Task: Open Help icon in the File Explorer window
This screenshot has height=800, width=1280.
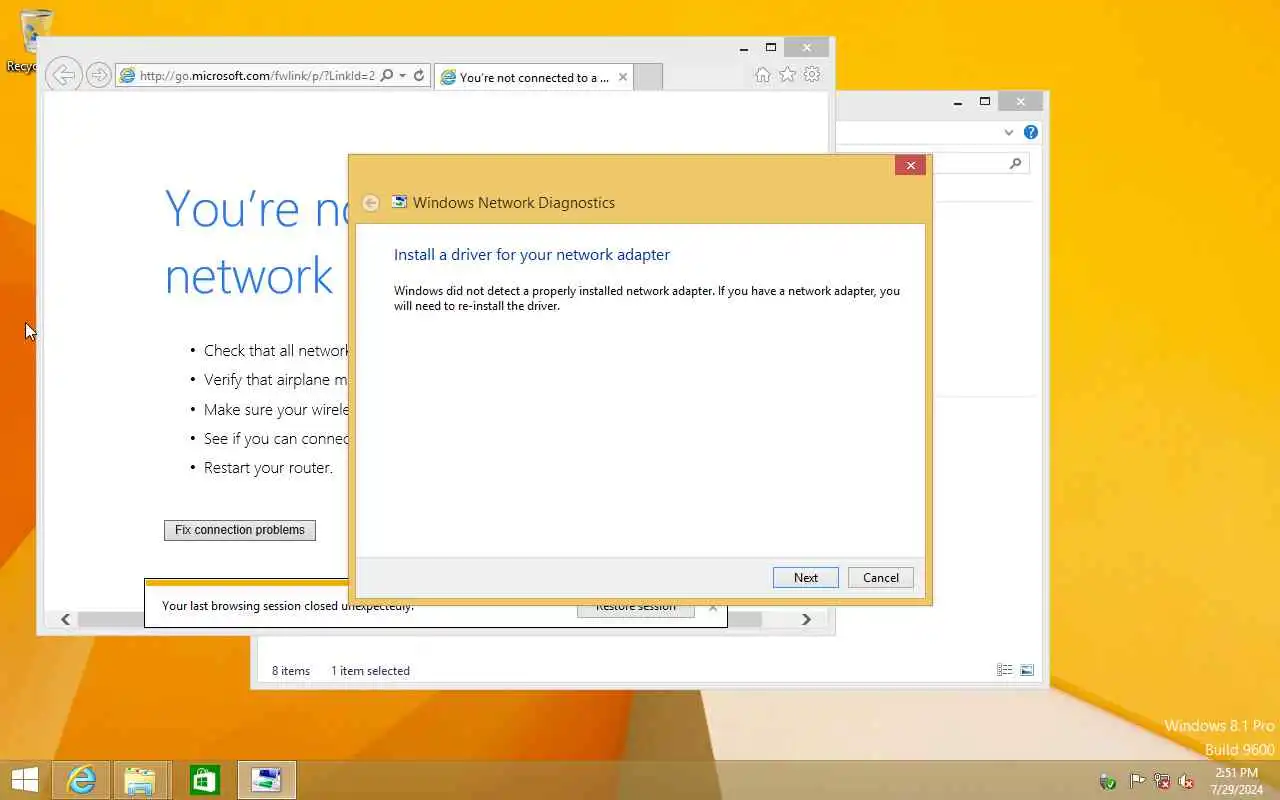Action: click(x=1031, y=132)
